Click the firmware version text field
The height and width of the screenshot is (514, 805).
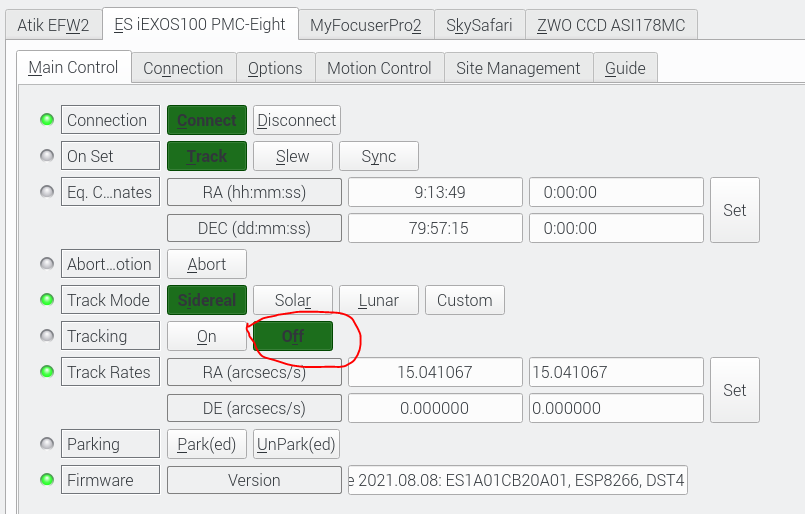518,480
